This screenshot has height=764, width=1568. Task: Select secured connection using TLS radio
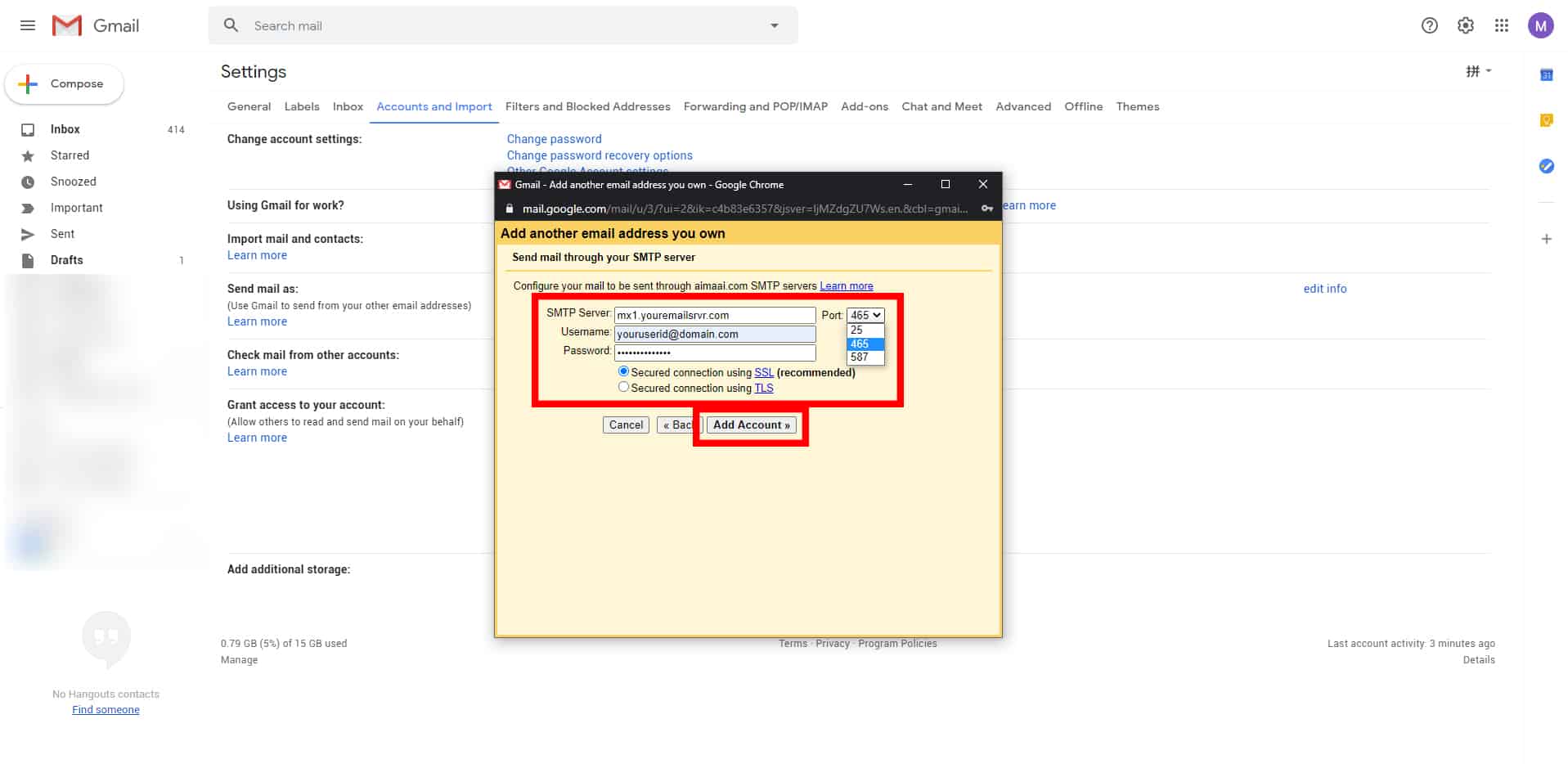coord(623,387)
